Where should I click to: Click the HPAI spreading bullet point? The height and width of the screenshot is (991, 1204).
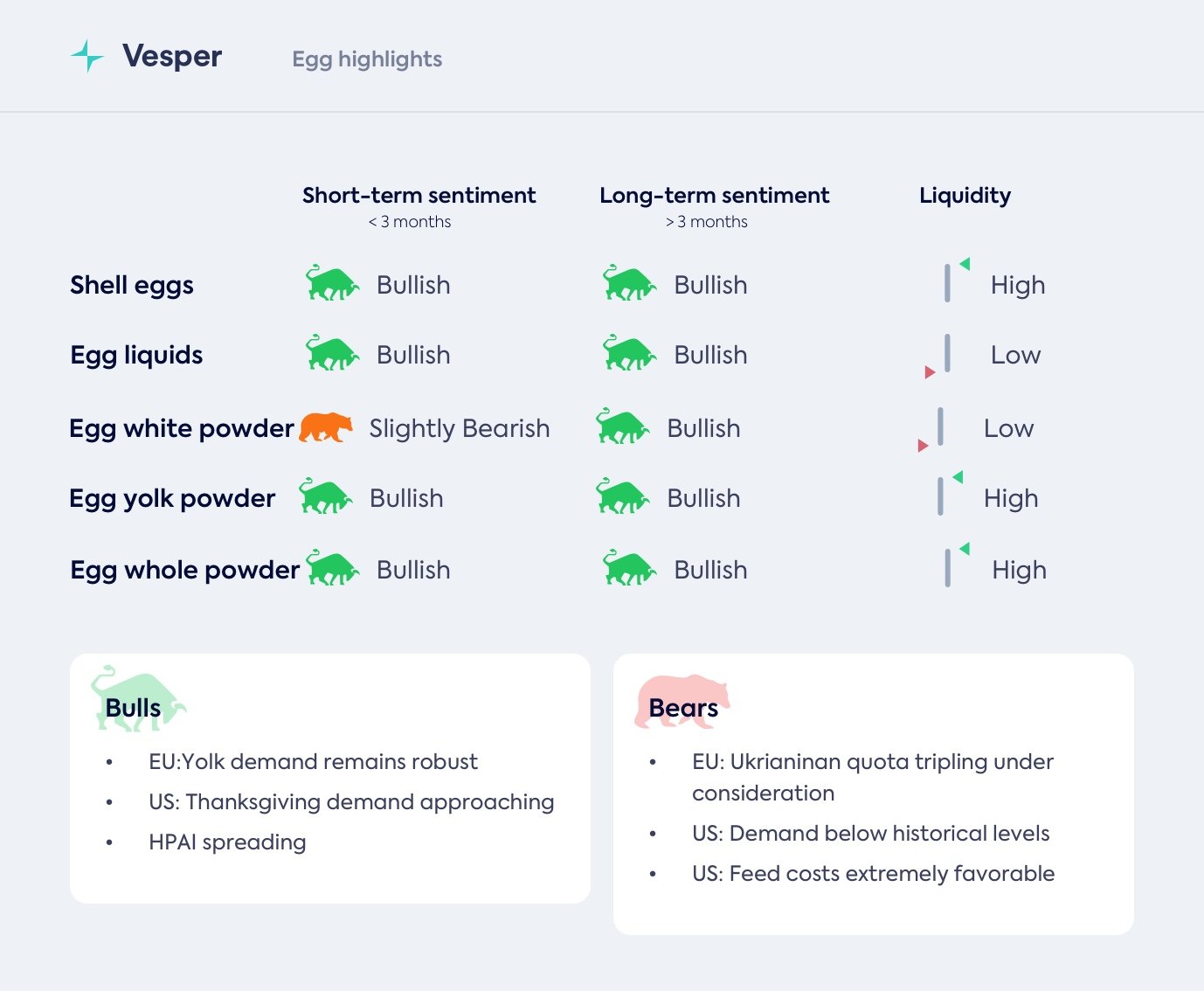point(227,842)
